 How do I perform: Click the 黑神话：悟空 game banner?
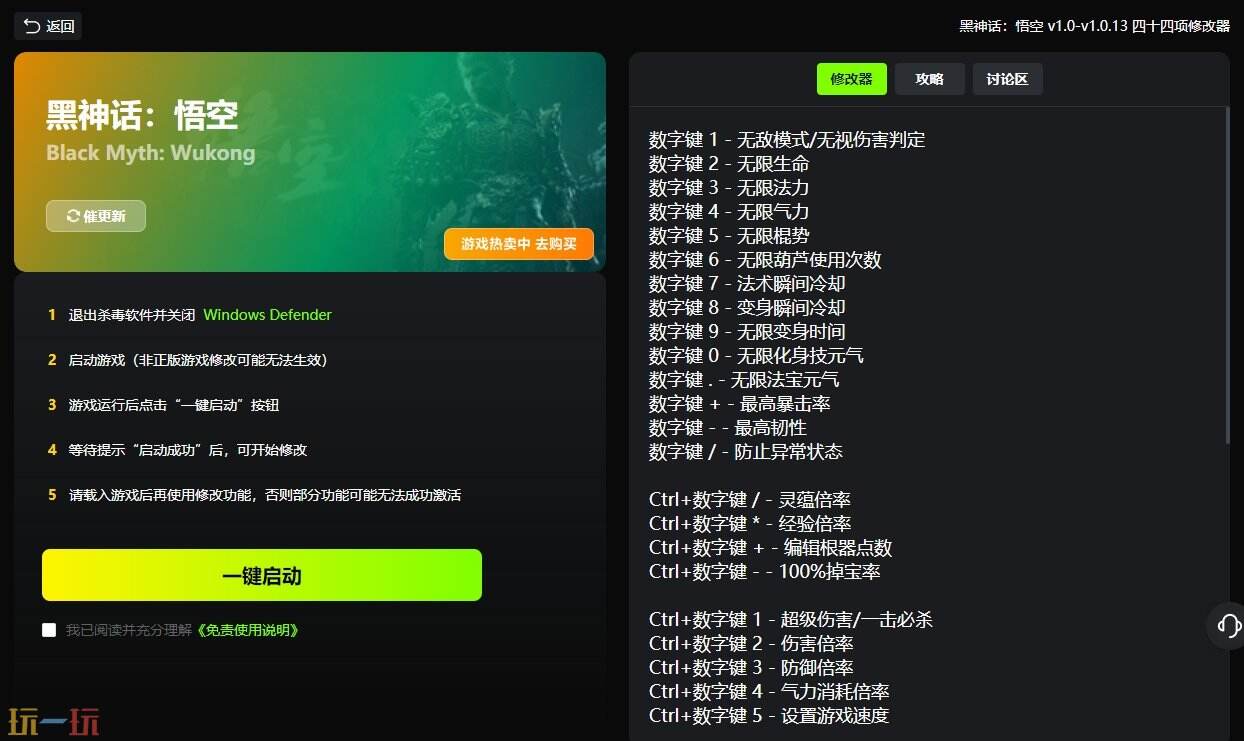(x=310, y=162)
